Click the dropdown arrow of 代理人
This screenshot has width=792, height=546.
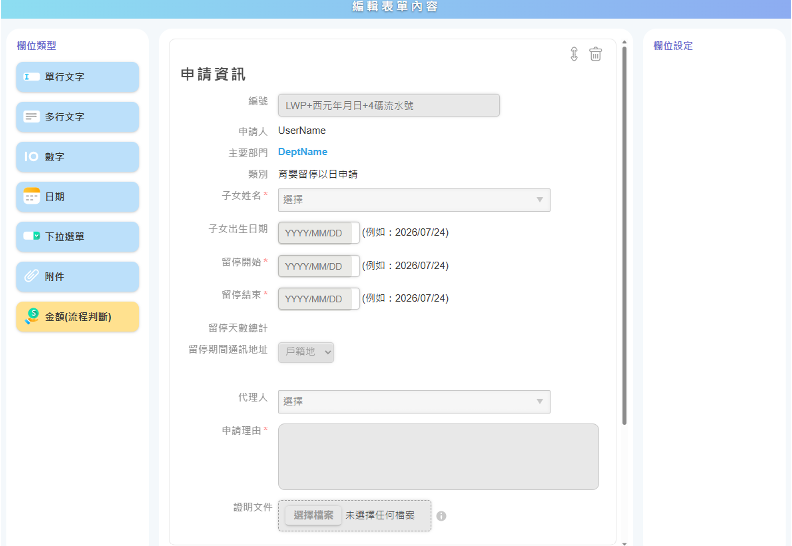[539, 402]
